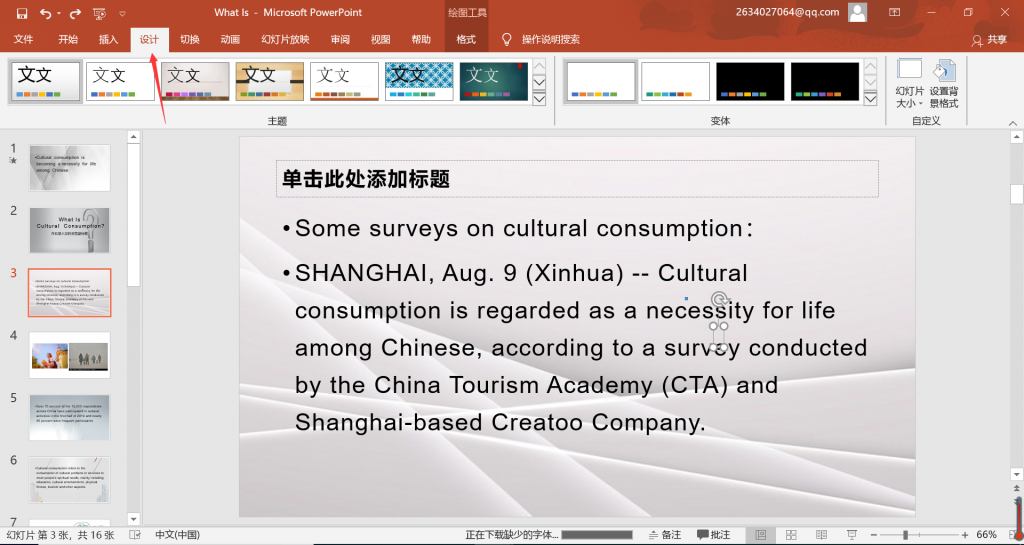Apply the wood-textured theme thumbnail
Image resolution: width=1024 pixels, height=545 pixels.
270,82
